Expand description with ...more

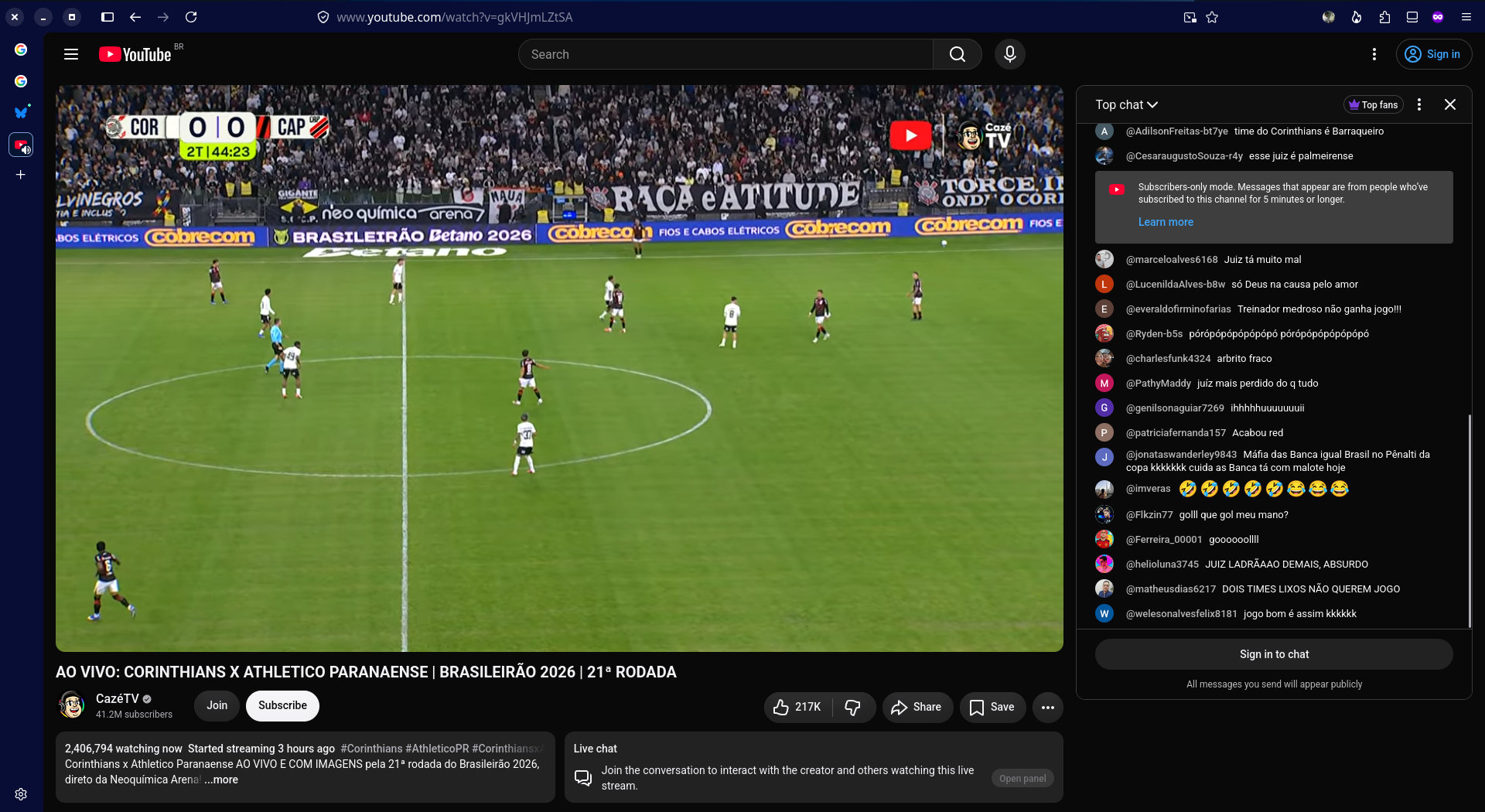click(221, 780)
